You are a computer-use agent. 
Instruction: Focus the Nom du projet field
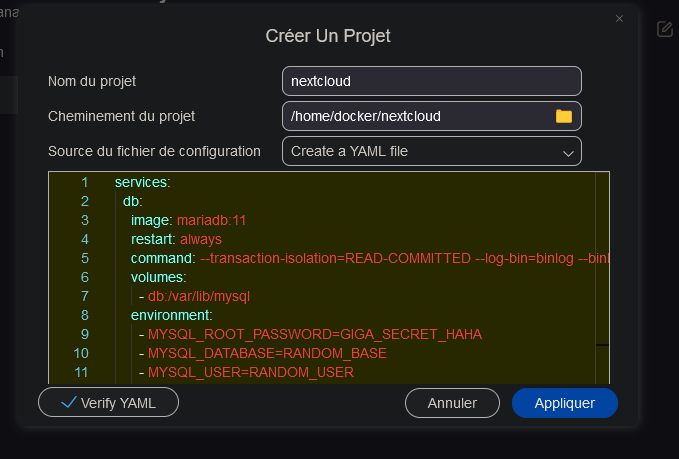point(432,81)
